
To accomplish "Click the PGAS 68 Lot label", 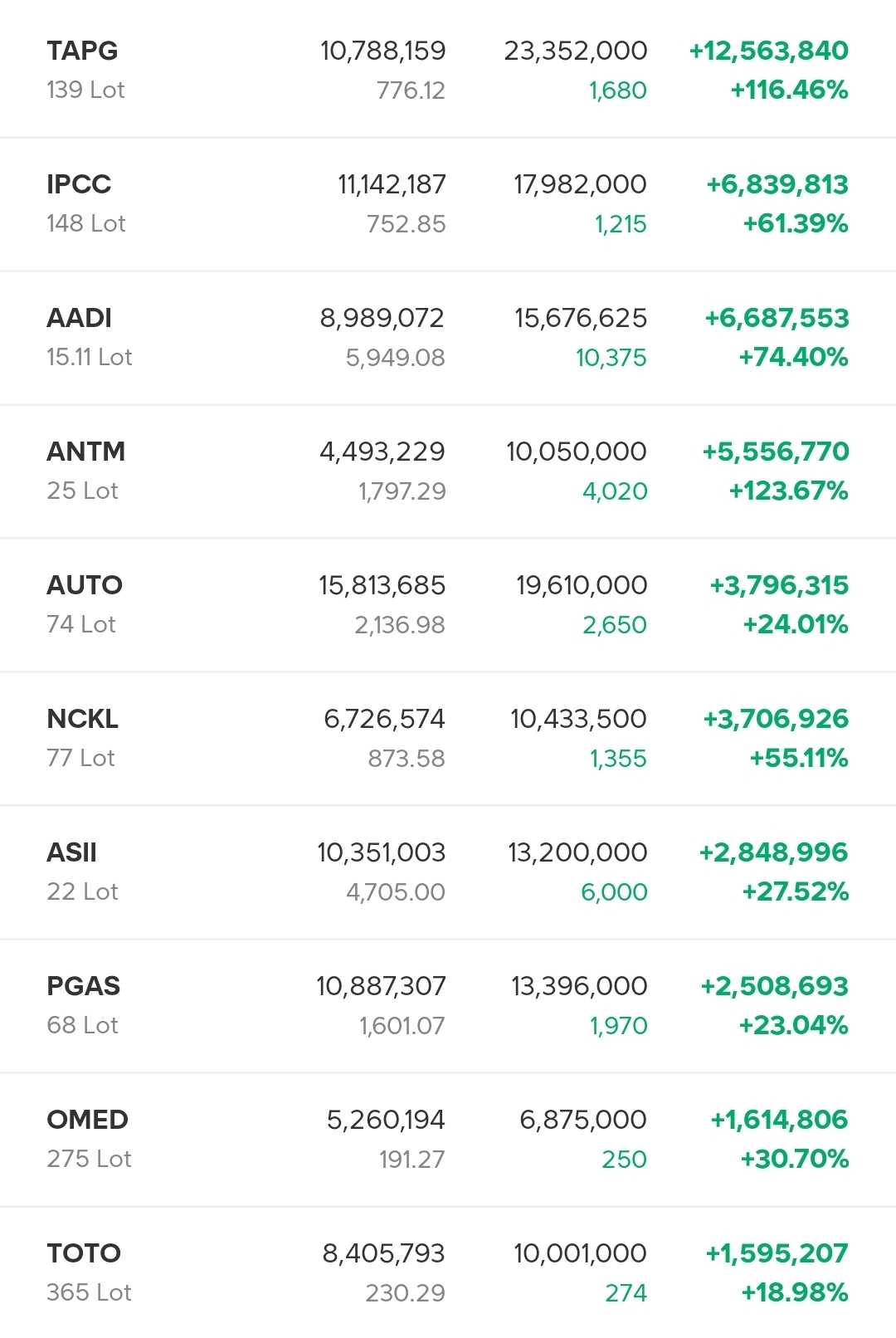I will point(82,1025).
